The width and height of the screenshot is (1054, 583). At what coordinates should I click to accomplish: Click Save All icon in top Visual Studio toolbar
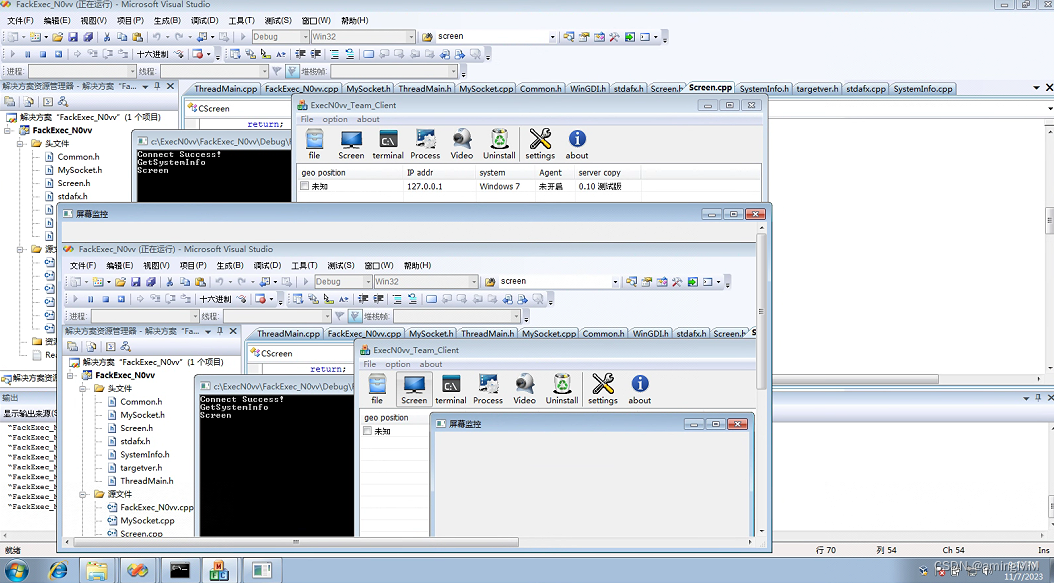[87, 37]
